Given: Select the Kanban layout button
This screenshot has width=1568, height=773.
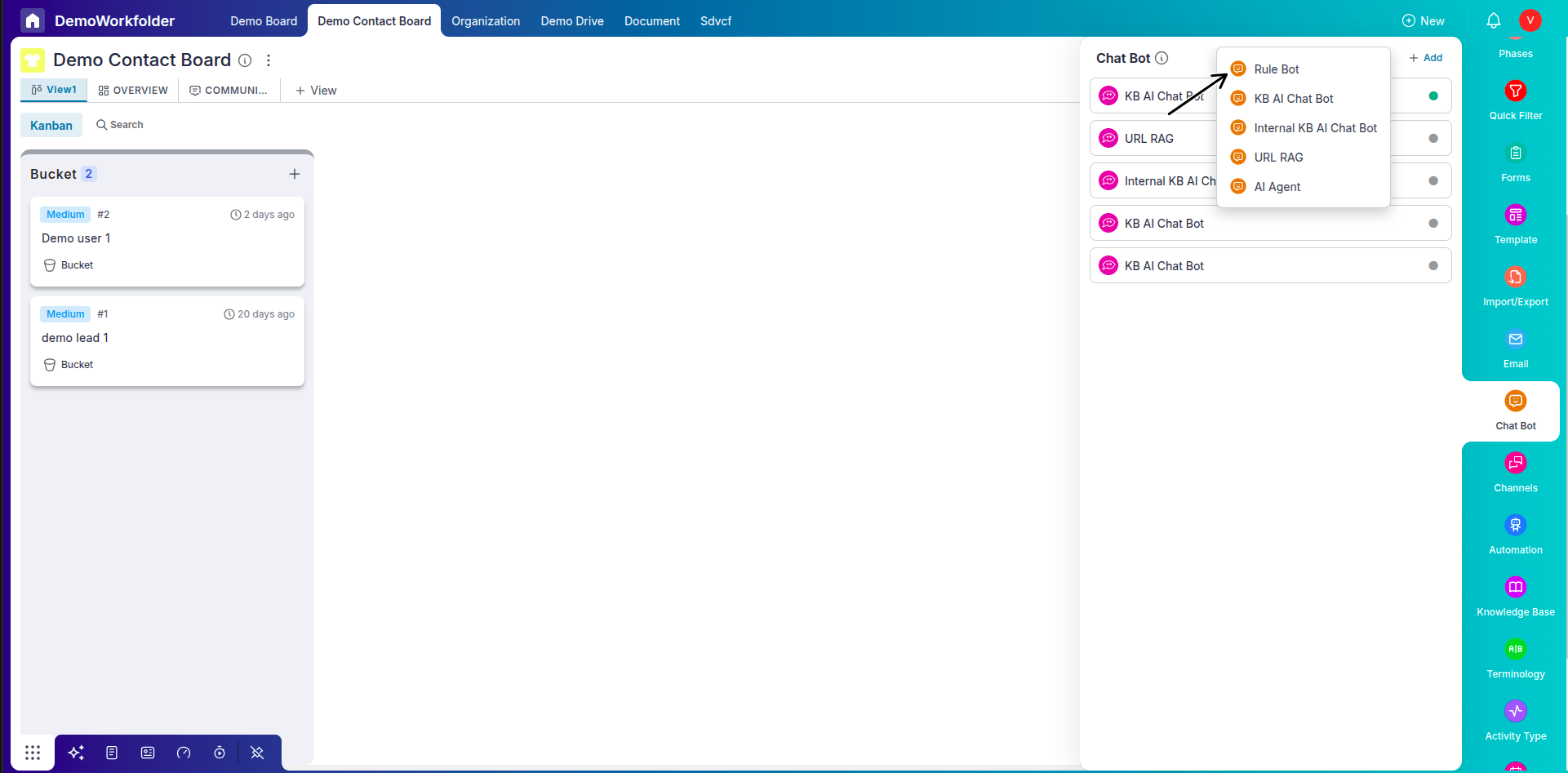Looking at the screenshot, I should coord(51,126).
